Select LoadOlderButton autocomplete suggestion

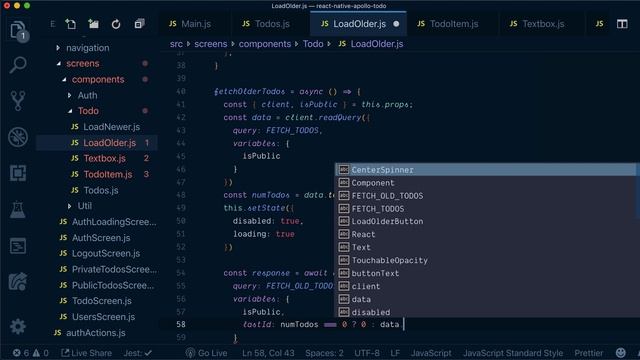pos(485,221)
